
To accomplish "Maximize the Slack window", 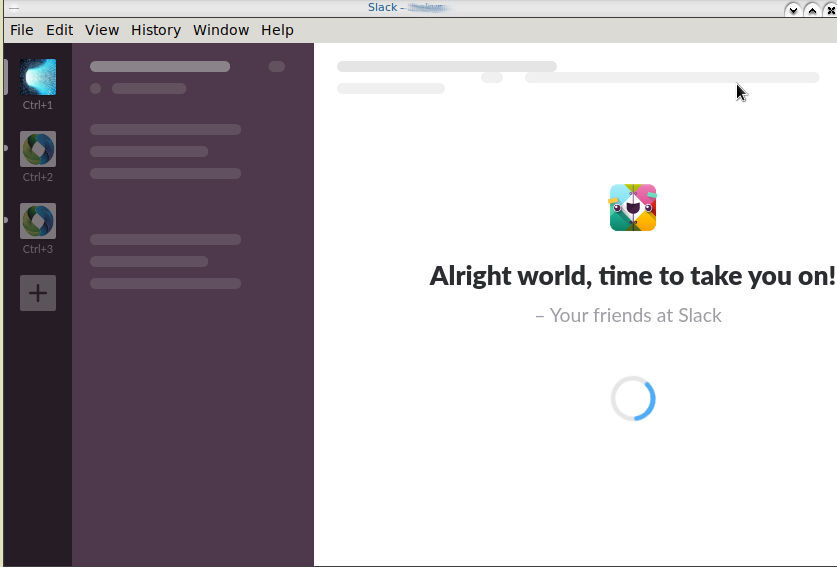I will (812, 10).
